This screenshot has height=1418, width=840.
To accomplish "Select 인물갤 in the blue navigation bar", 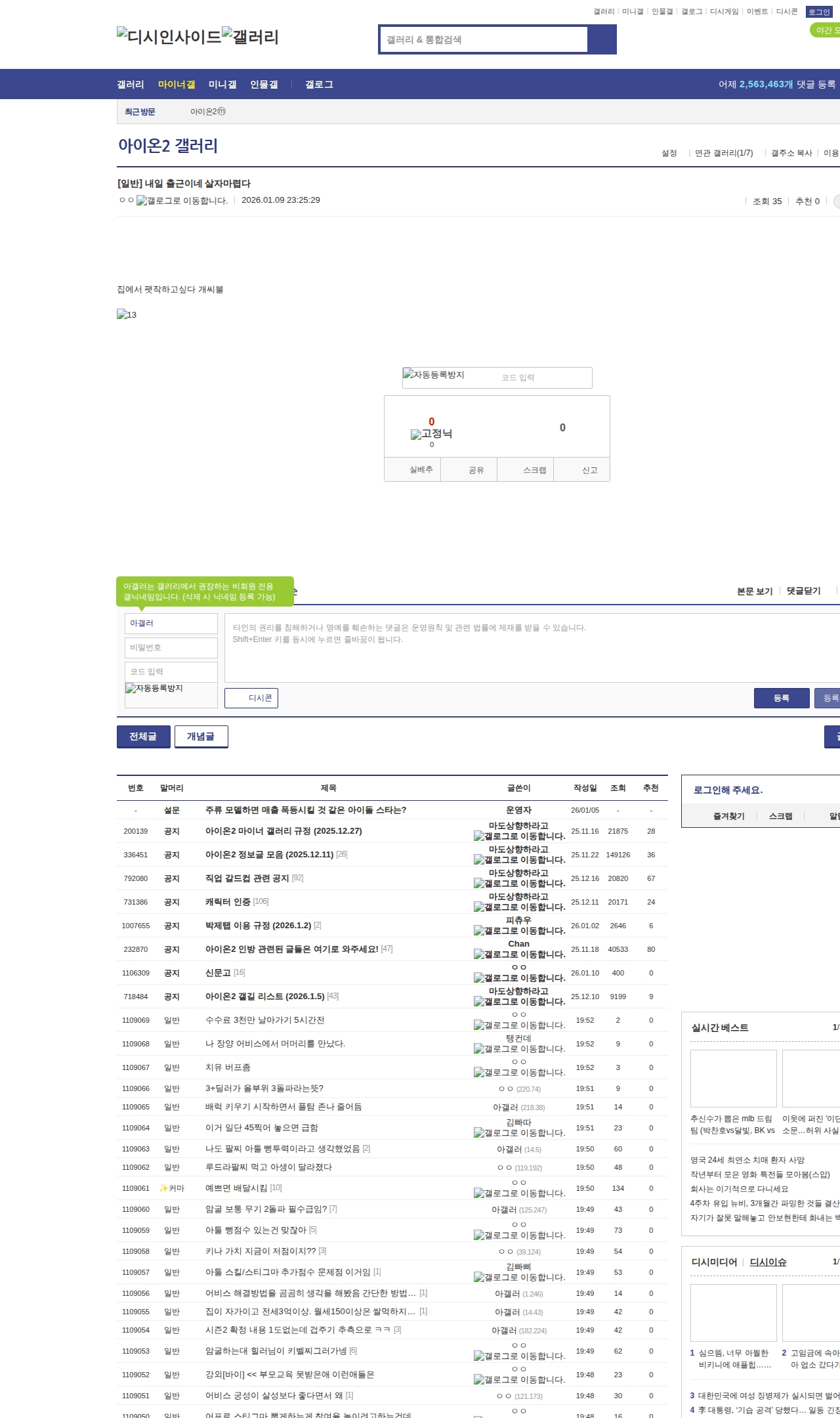I will (x=264, y=84).
